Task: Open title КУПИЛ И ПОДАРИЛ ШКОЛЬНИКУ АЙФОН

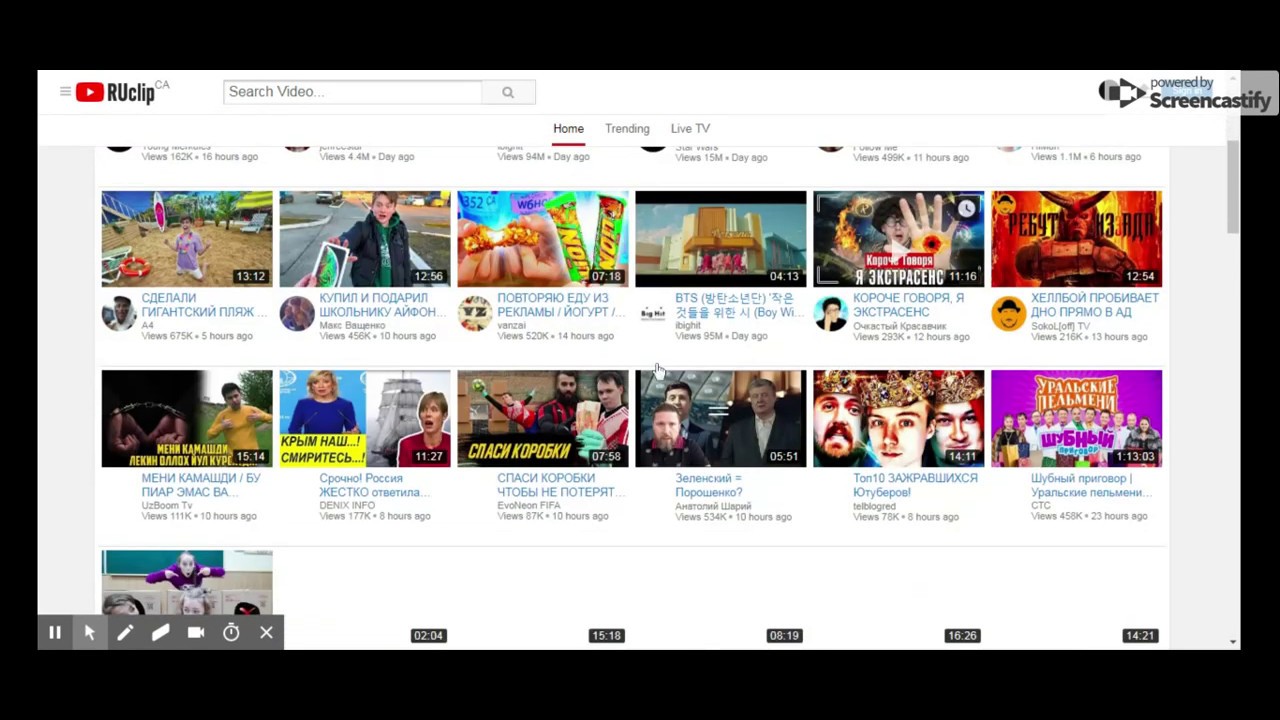Action: tap(382, 305)
